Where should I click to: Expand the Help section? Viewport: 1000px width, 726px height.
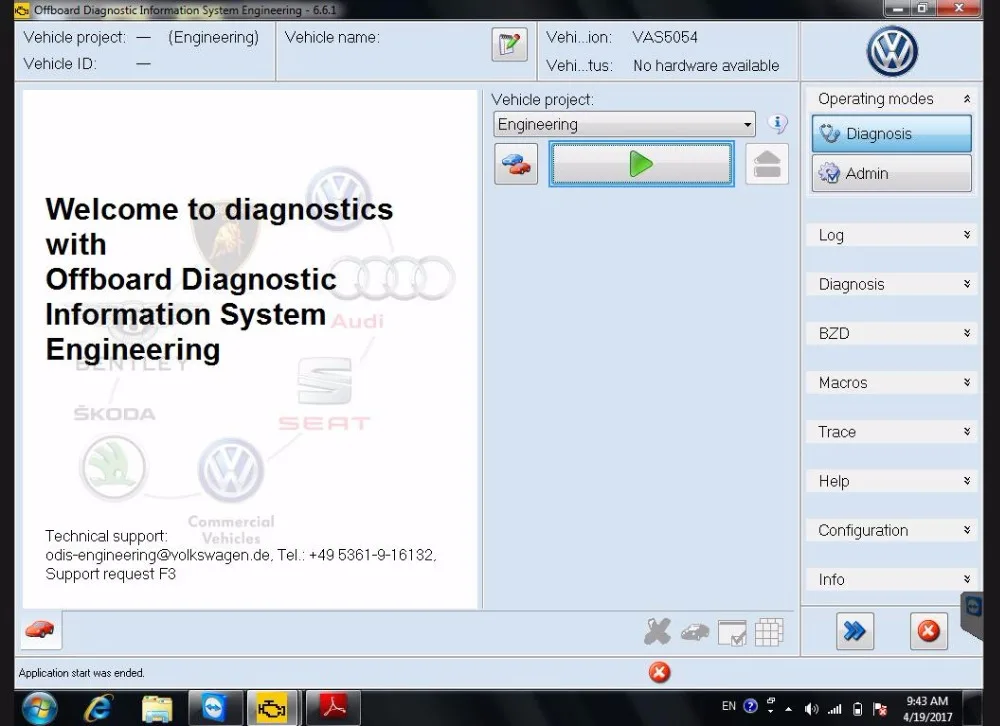coord(892,481)
